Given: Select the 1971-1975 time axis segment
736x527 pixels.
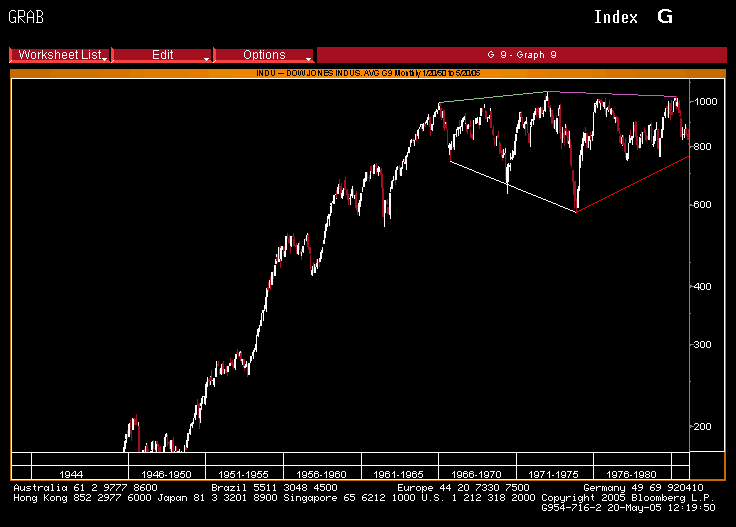Looking at the screenshot, I should [x=554, y=472].
